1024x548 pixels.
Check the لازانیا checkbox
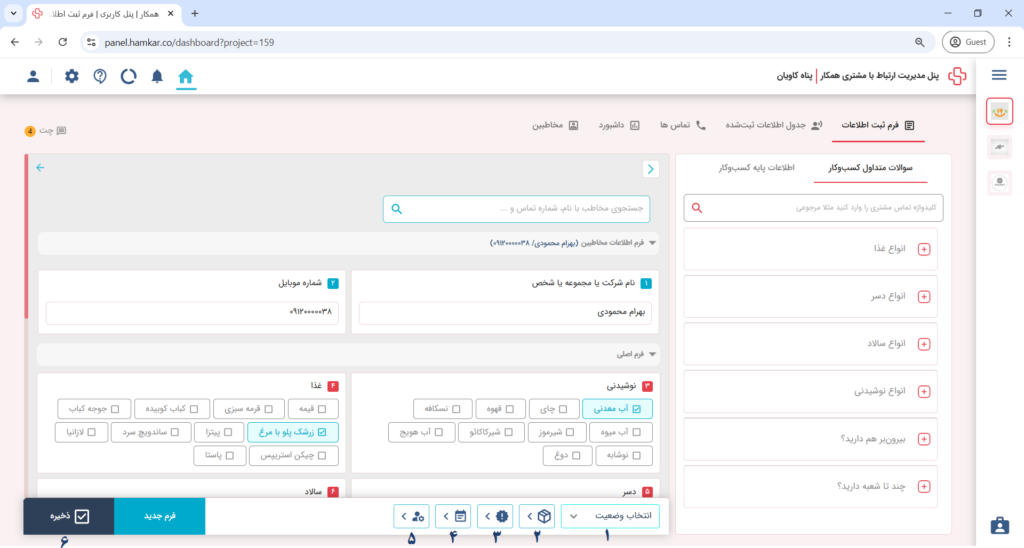point(91,432)
